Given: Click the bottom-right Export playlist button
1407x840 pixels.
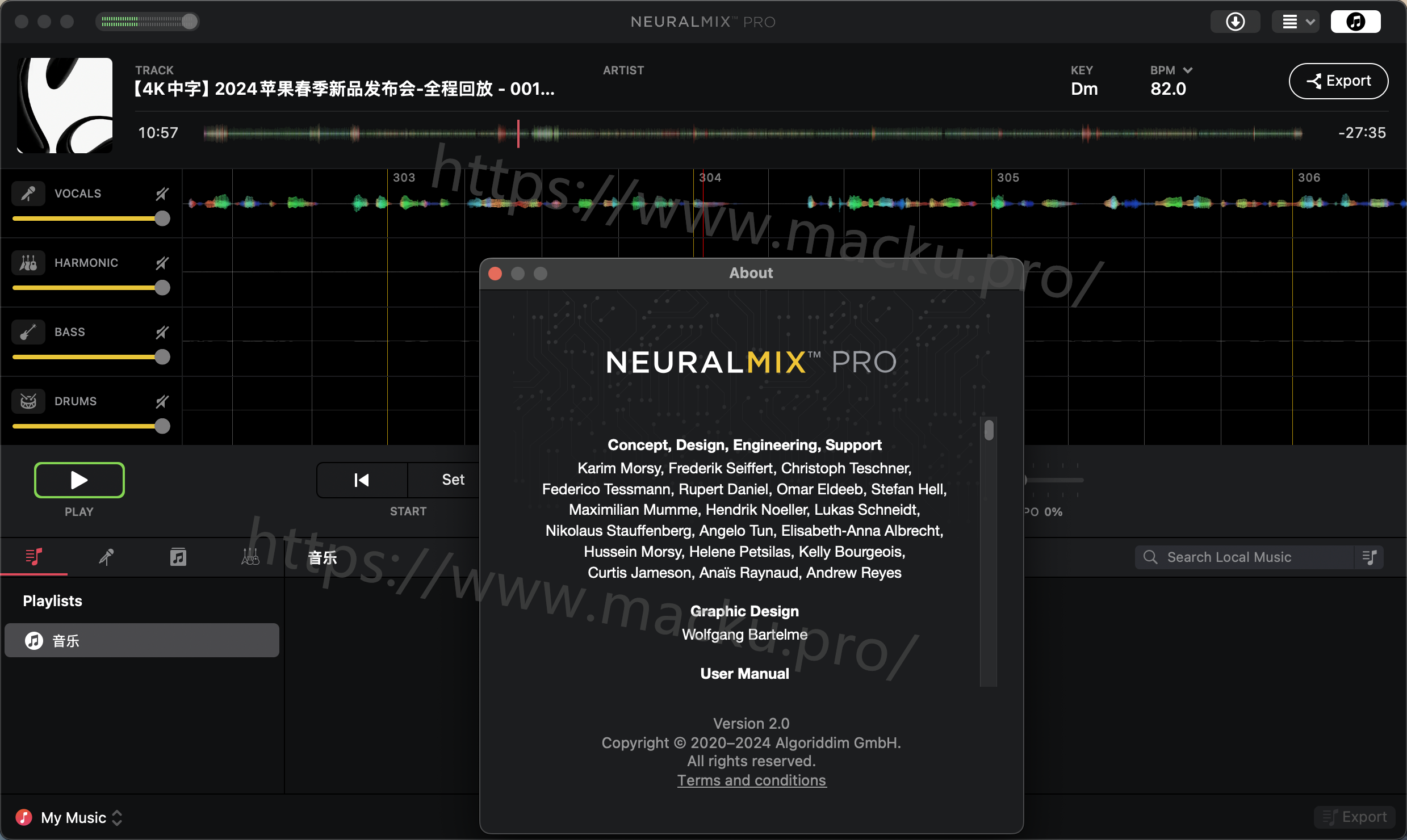Looking at the screenshot, I should [x=1355, y=817].
